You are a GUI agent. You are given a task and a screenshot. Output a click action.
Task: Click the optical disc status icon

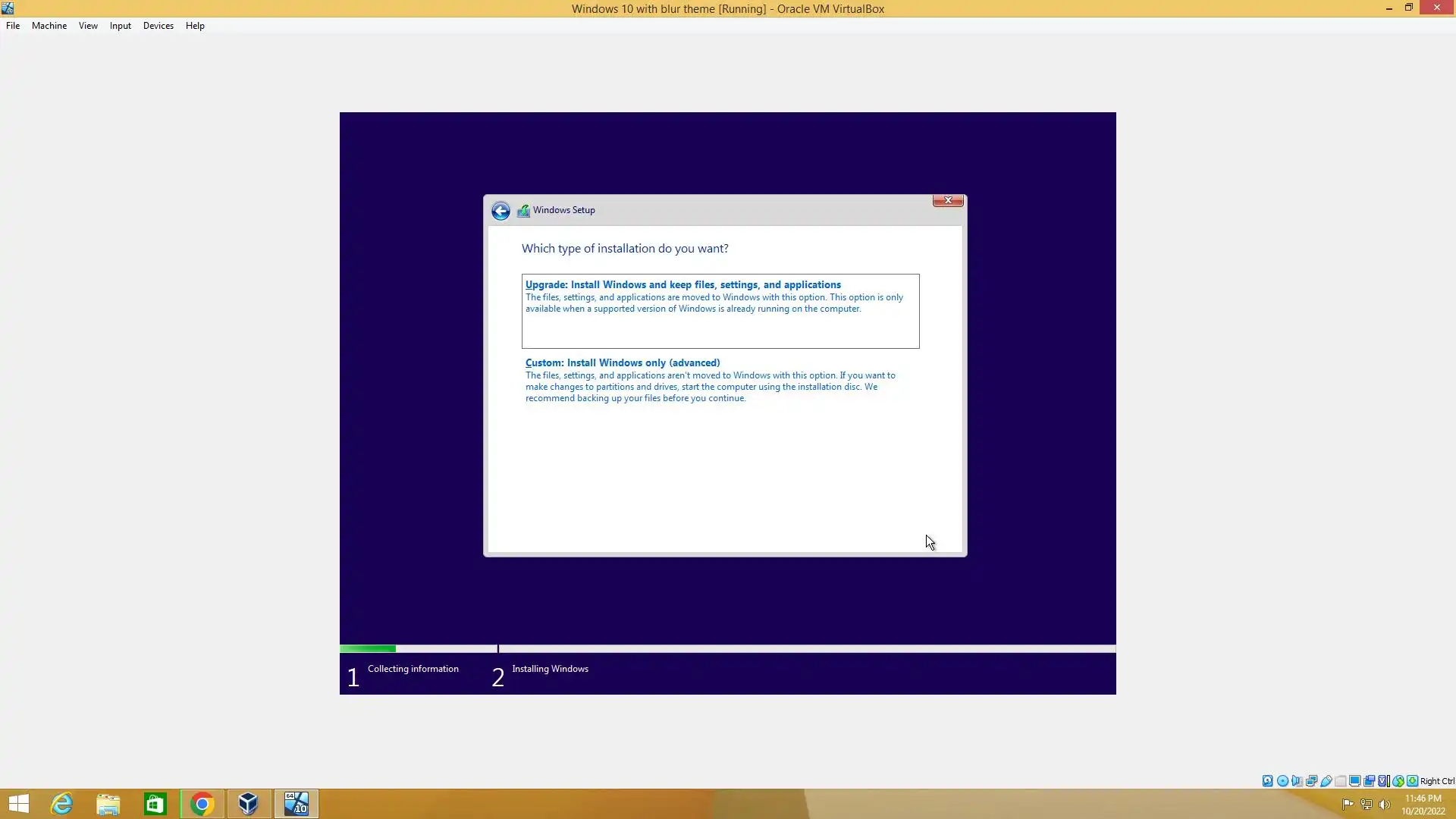[x=1282, y=781]
